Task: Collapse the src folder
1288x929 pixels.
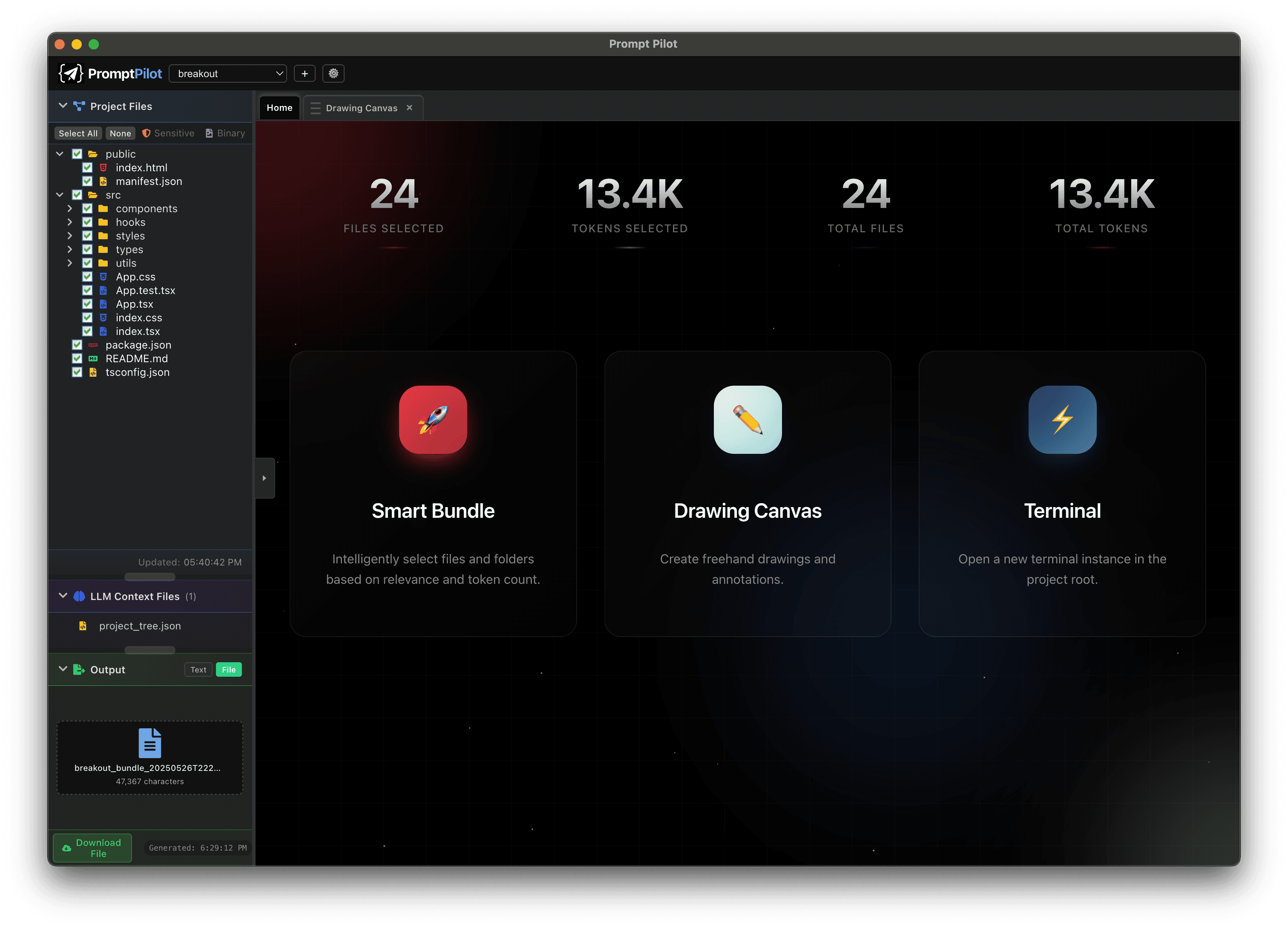Action: 60,195
